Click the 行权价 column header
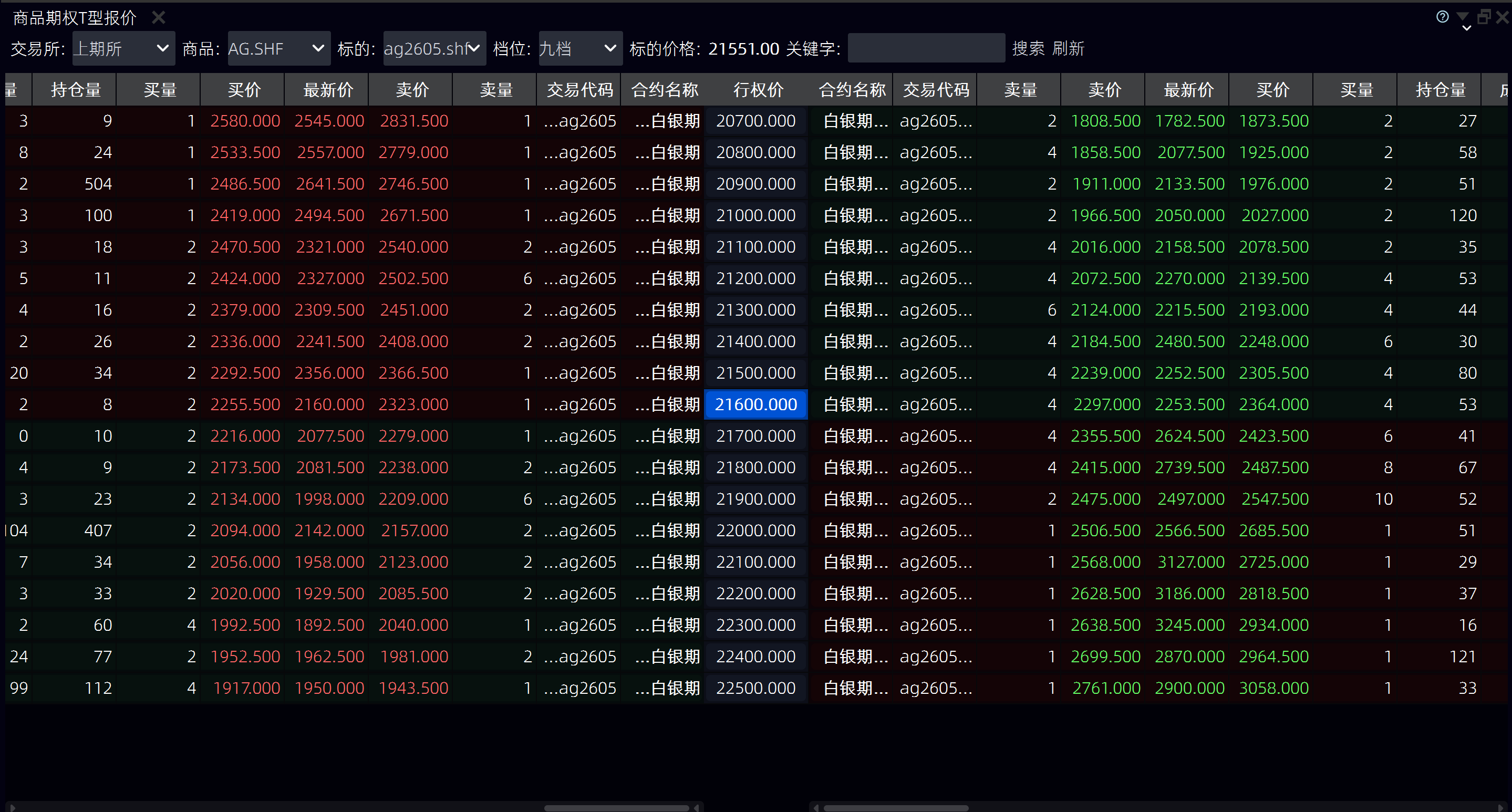This screenshot has width=1512, height=812. pyautogui.click(x=758, y=90)
